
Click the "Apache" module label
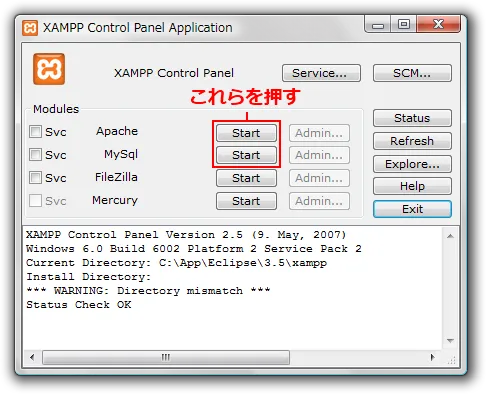tap(117, 131)
